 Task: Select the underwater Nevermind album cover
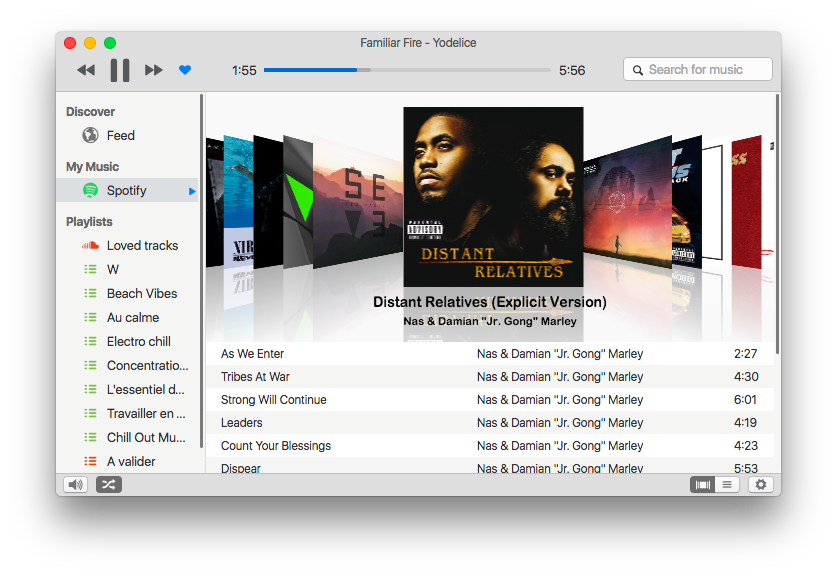point(239,203)
